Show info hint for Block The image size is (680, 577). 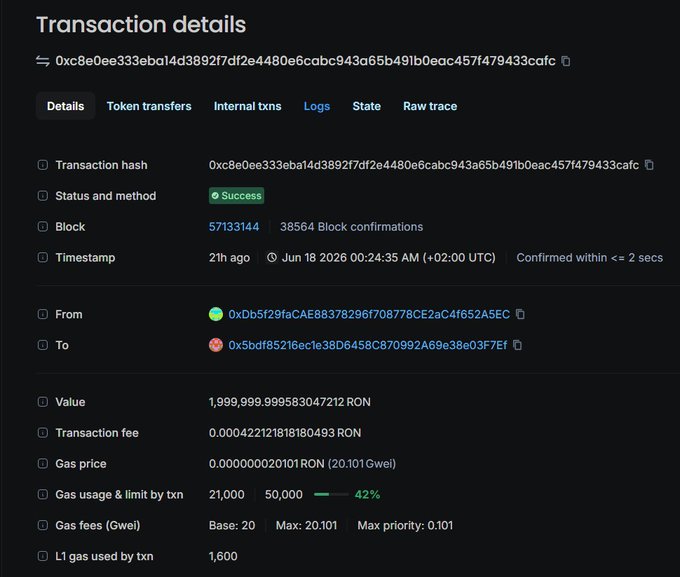42,226
